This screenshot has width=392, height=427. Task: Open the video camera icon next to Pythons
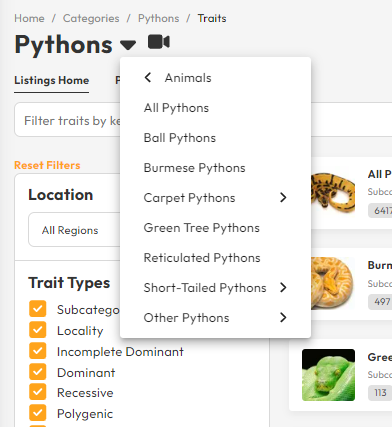[x=159, y=42]
